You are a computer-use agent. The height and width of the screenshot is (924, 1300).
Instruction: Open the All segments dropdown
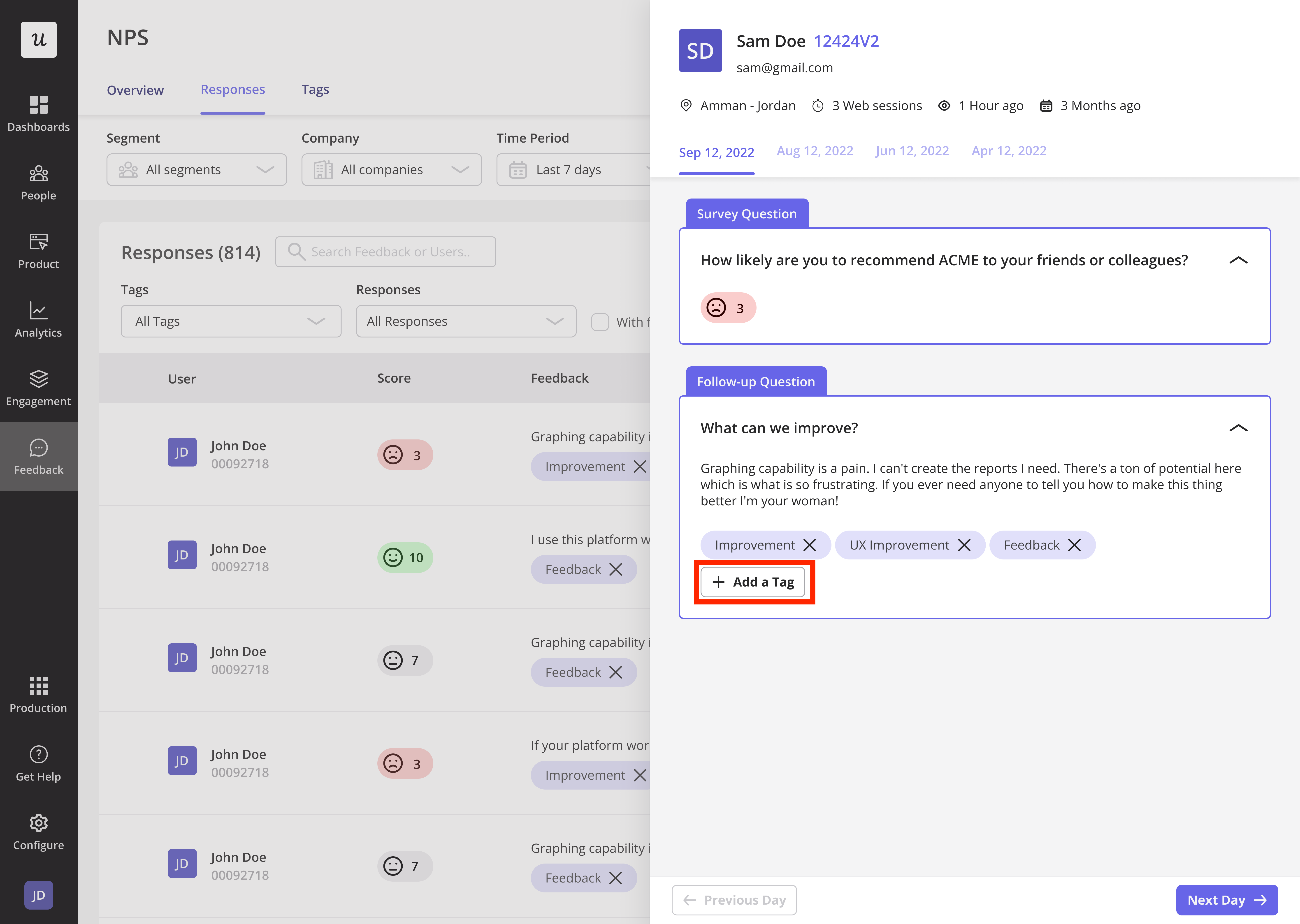point(196,170)
